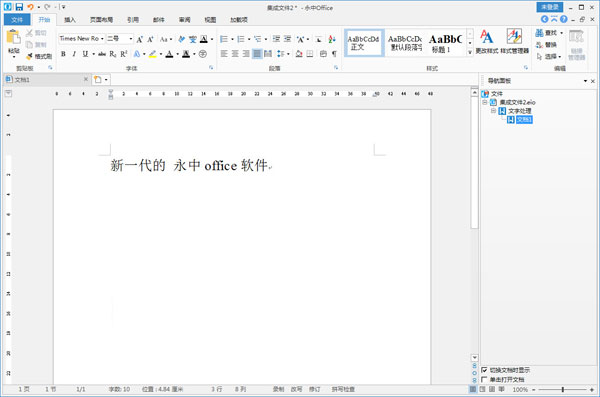Apply subscript formatting

coord(112,54)
